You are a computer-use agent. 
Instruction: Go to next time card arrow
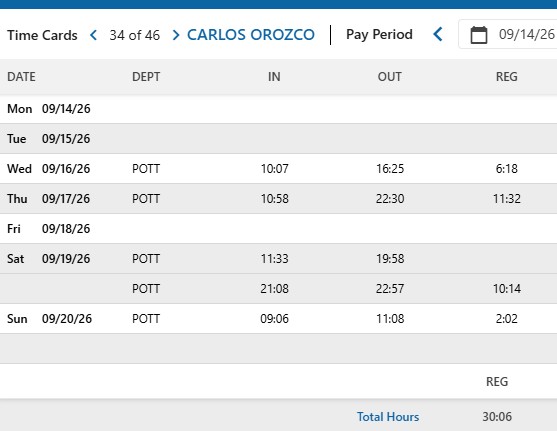175,35
